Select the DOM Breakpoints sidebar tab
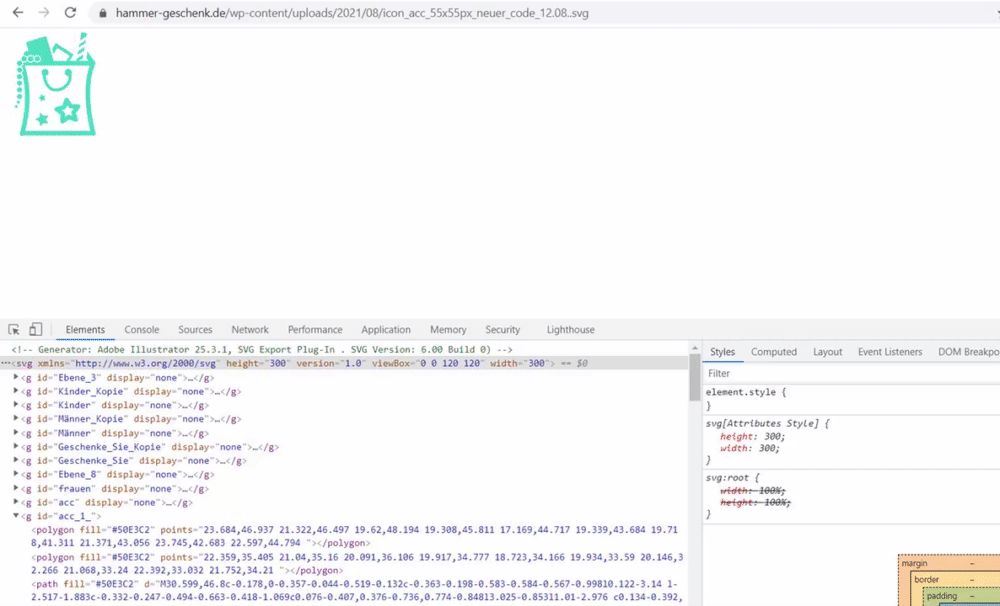This screenshot has width=1000, height=606. (x=969, y=352)
